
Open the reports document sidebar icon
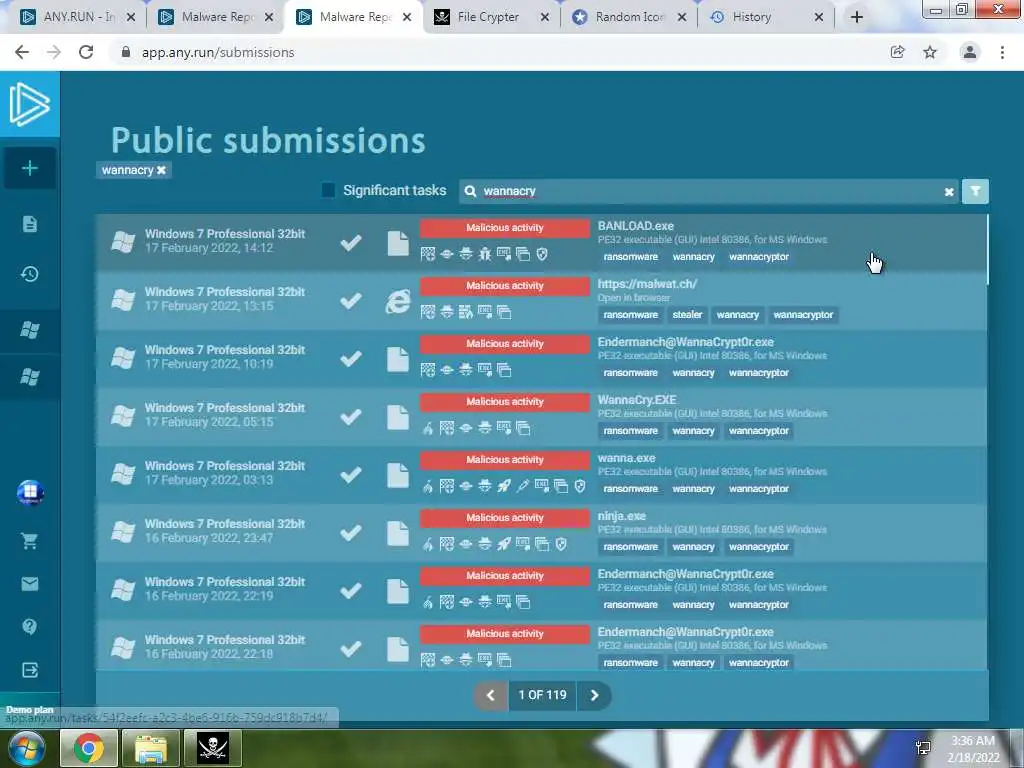[29, 224]
